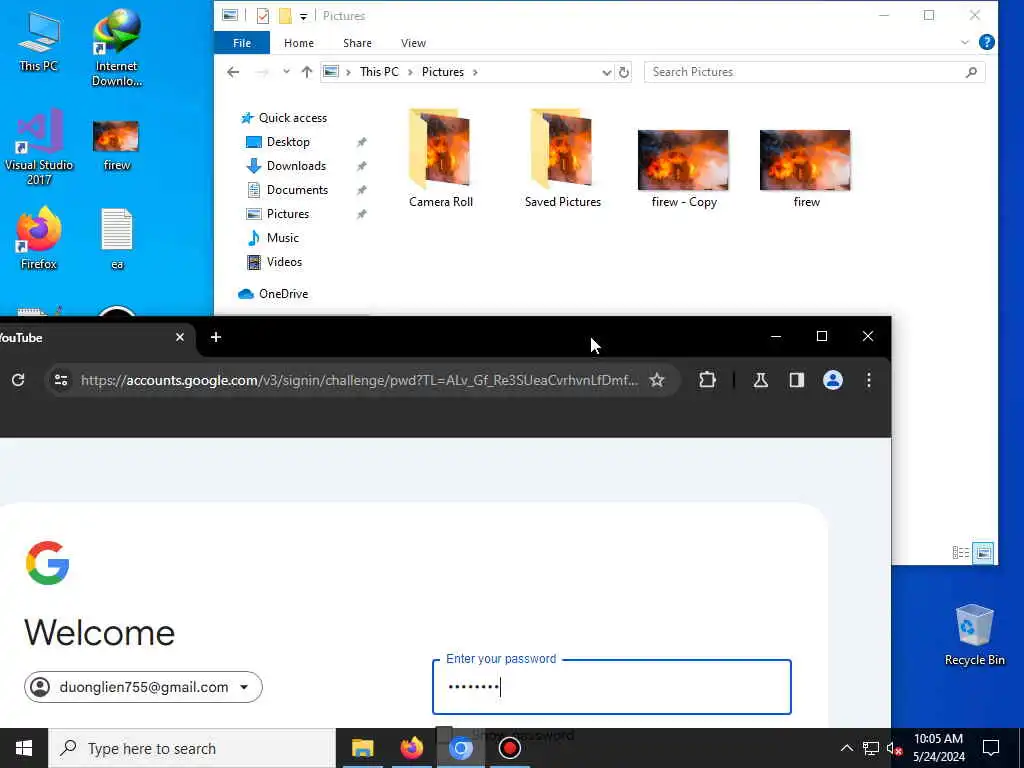1024x768 pixels.
Task: Switch to large icons view in Explorer
Action: (983, 553)
